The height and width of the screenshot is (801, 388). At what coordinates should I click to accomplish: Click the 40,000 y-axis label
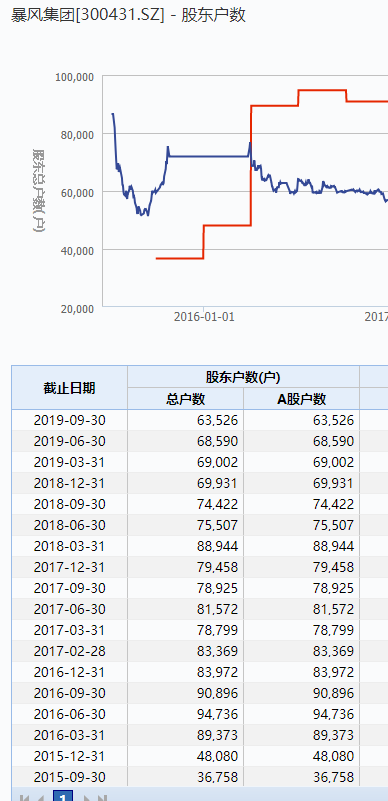click(x=77, y=250)
